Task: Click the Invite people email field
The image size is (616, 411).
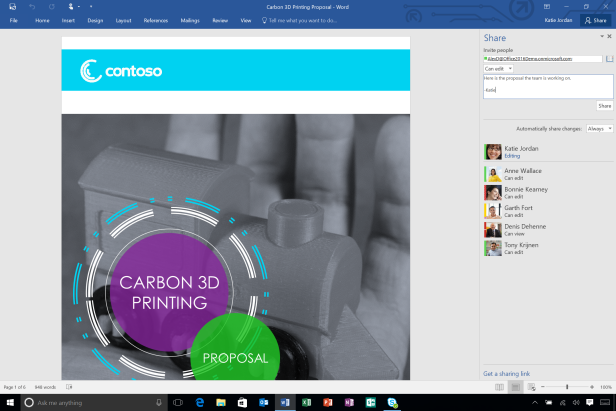Action: (x=543, y=59)
